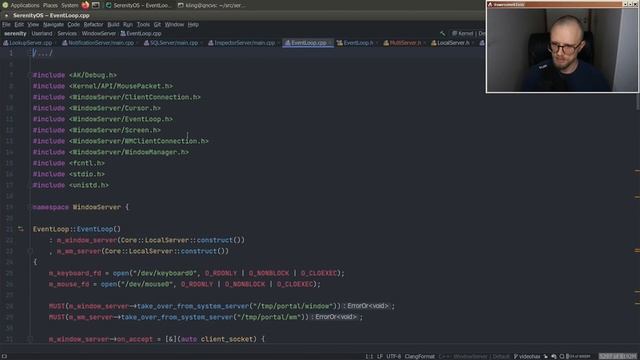Open the Run menu
The width and height of the screenshot is (640, 360).
tap(128, 24)
